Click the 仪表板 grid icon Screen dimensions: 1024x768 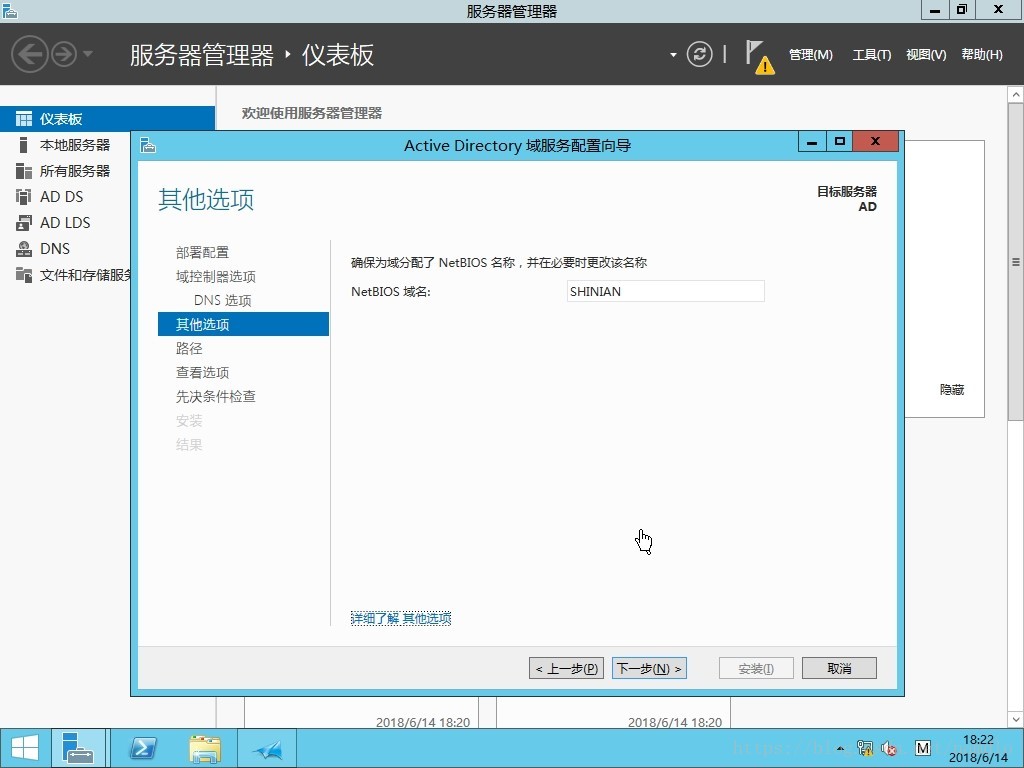[x=24, y=119]
